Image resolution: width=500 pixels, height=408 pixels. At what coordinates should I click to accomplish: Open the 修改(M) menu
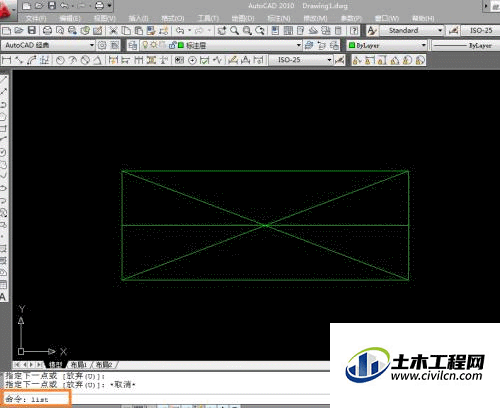pyautogui.click(x=315, y=18)
